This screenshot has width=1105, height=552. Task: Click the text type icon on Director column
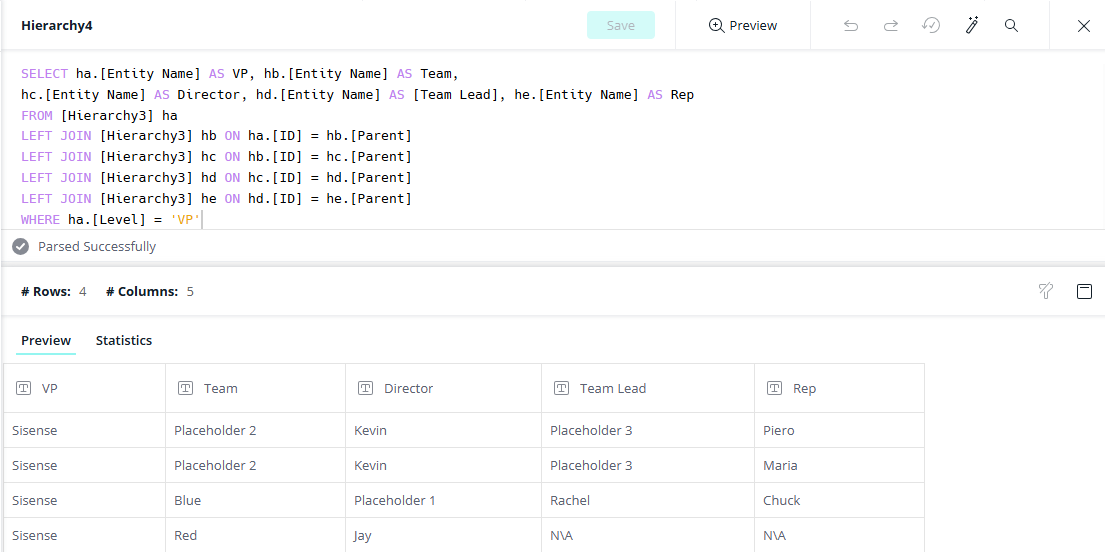(x=366, y=388)
